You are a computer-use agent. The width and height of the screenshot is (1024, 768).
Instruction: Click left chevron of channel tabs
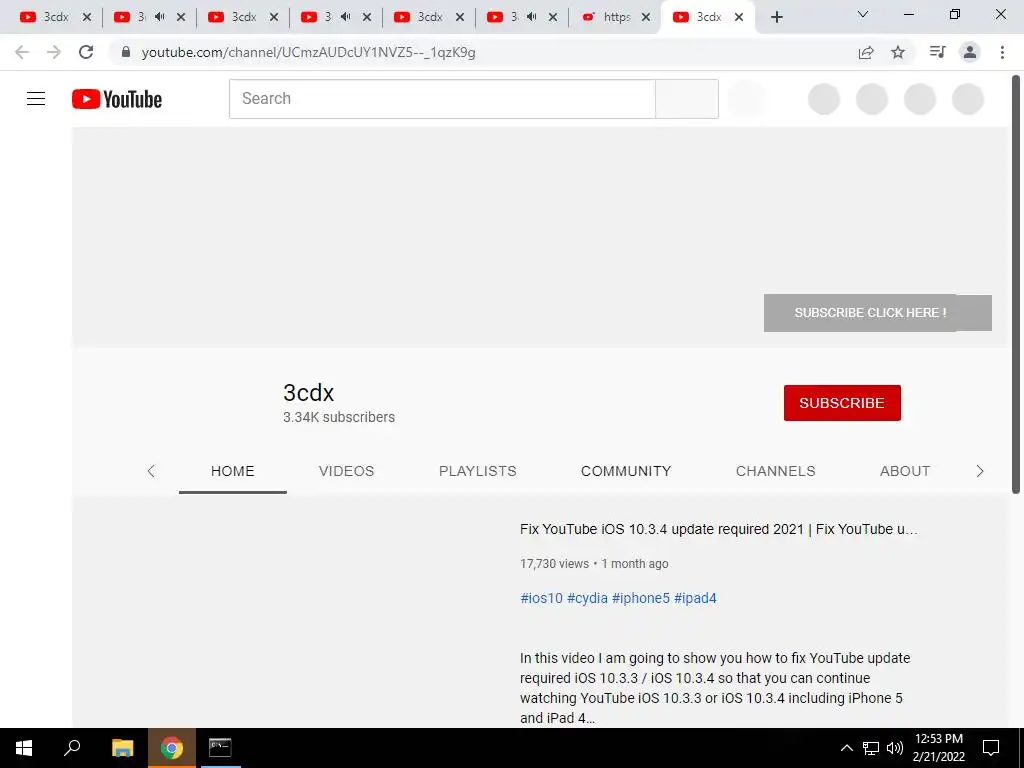(x=151, y=471)
